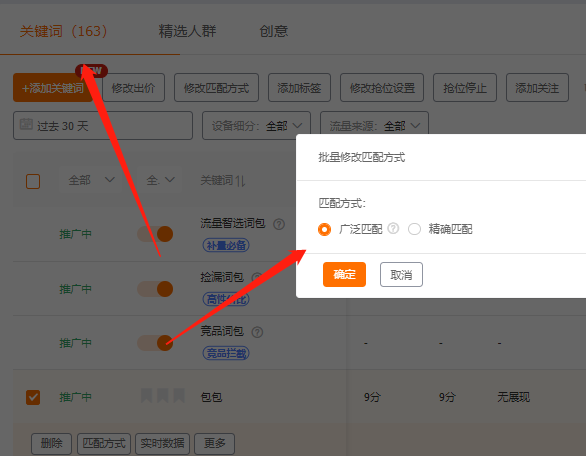Open the 过去 30 天 date range field
The width and height of the screenshot is (586, 456).
click(x=103, y=126)
